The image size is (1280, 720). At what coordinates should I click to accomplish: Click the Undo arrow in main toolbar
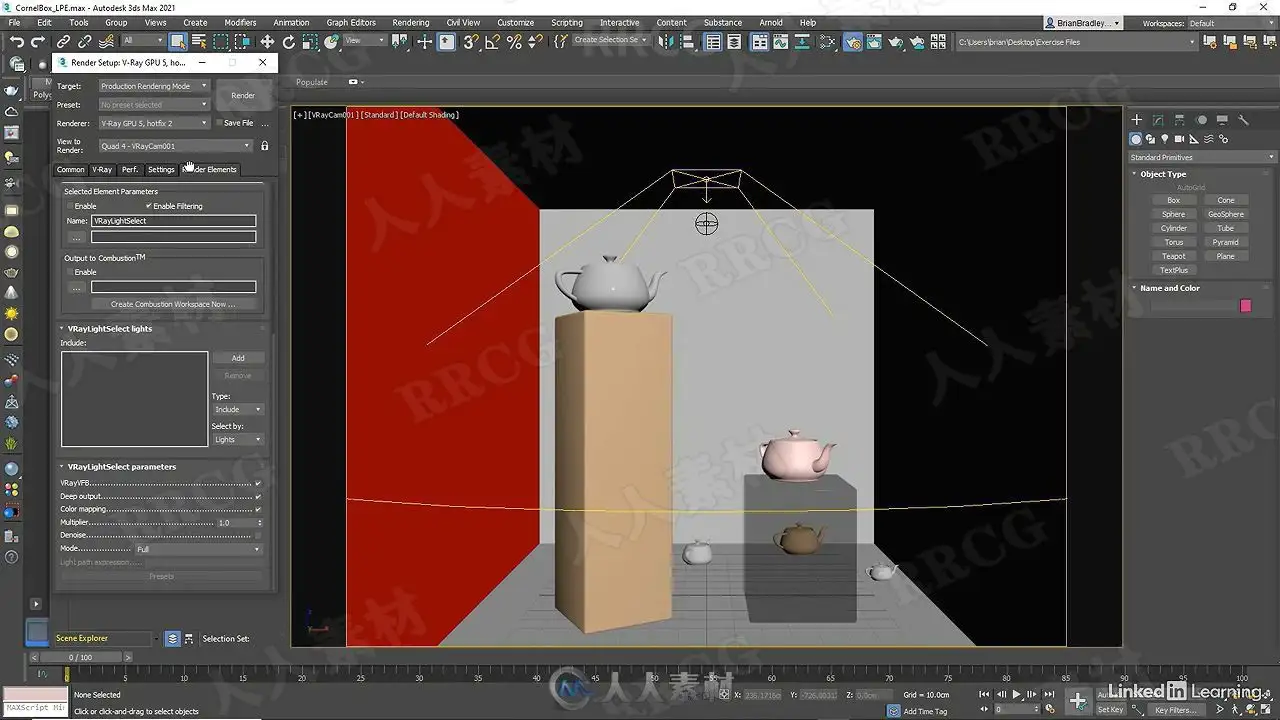click(17, 42)
